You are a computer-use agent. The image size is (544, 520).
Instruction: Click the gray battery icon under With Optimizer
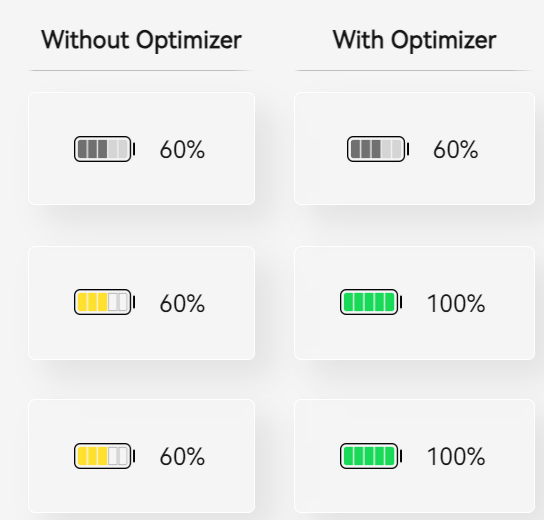point(378,149)
